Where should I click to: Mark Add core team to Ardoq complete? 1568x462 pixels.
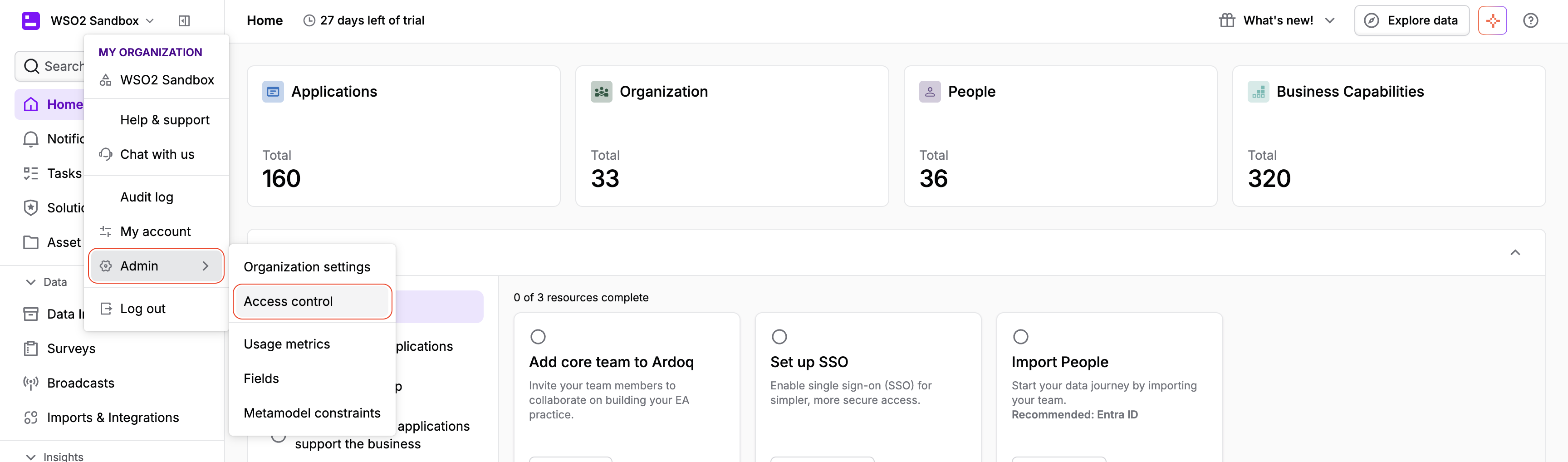tap(538, 337)
